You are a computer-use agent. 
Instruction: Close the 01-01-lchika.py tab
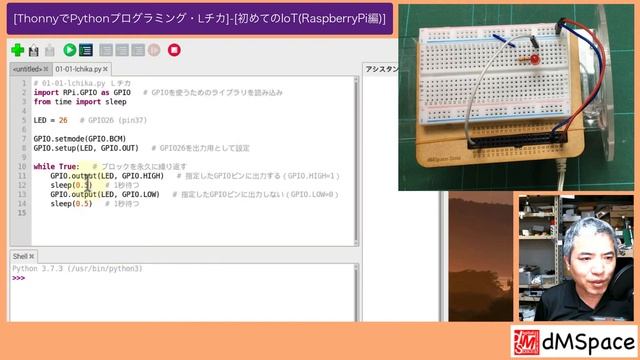(105, 69)
